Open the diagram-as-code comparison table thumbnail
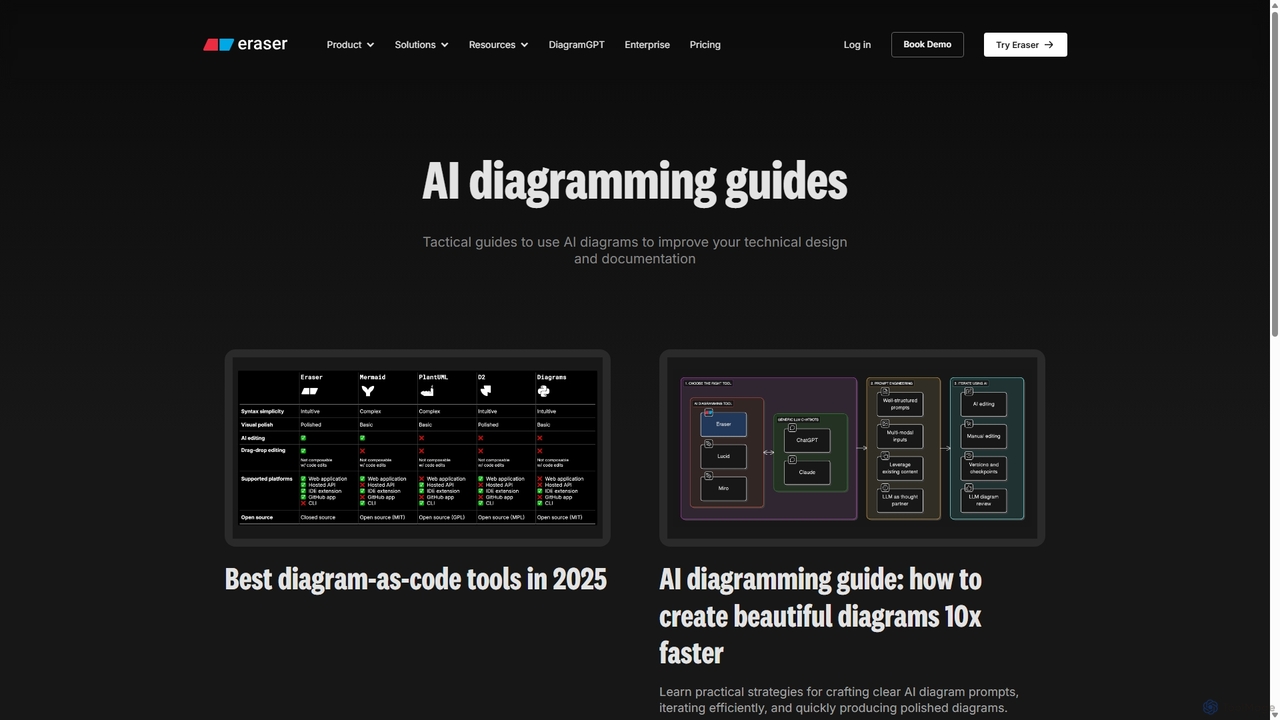Image resolution: width=1280 pixels, height=720 pixels. click(417, 448)
